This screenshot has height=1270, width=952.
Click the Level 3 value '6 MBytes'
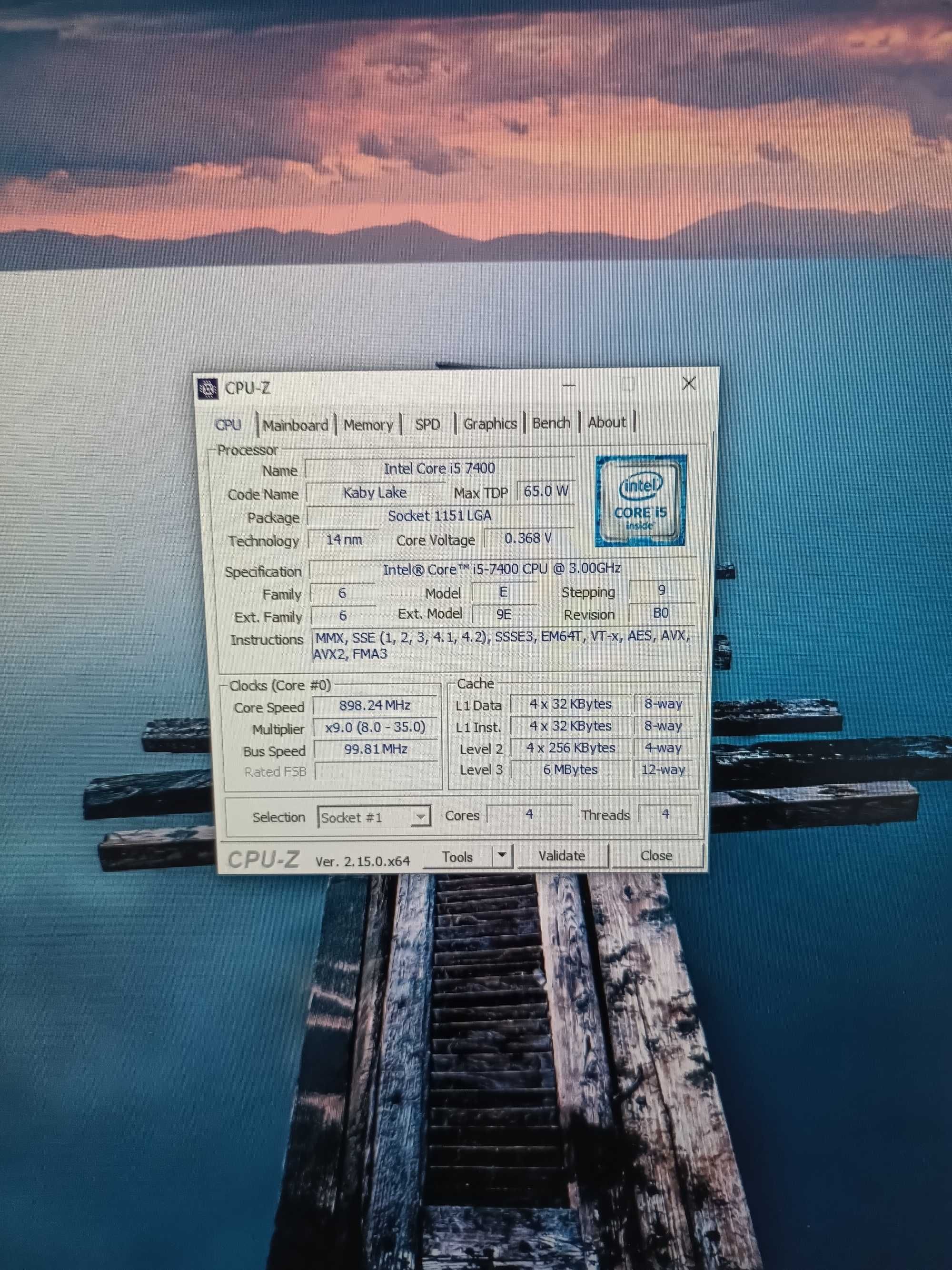click(571, 770)
